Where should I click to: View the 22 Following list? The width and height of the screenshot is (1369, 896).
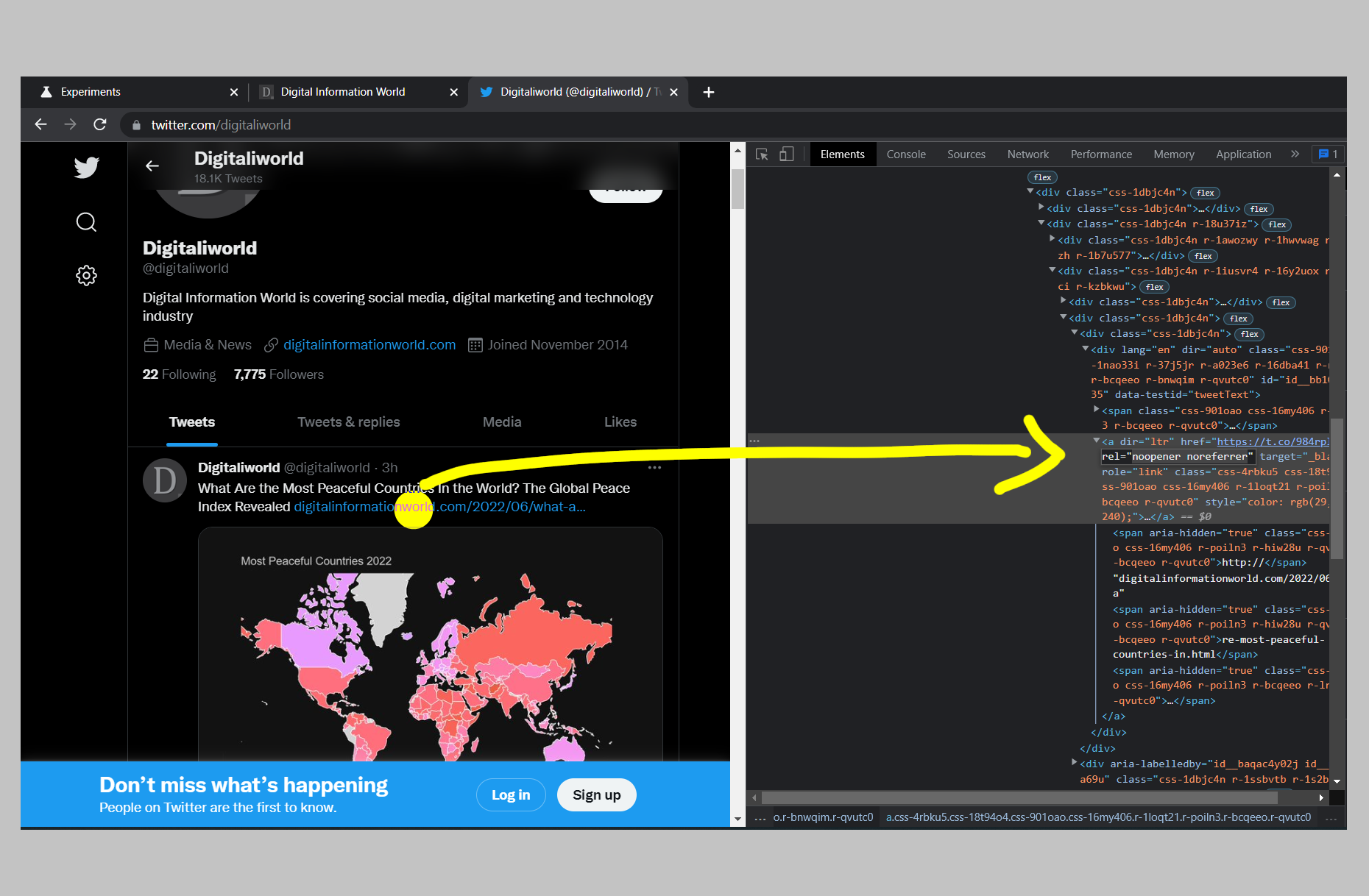click(x=180, y=374)
